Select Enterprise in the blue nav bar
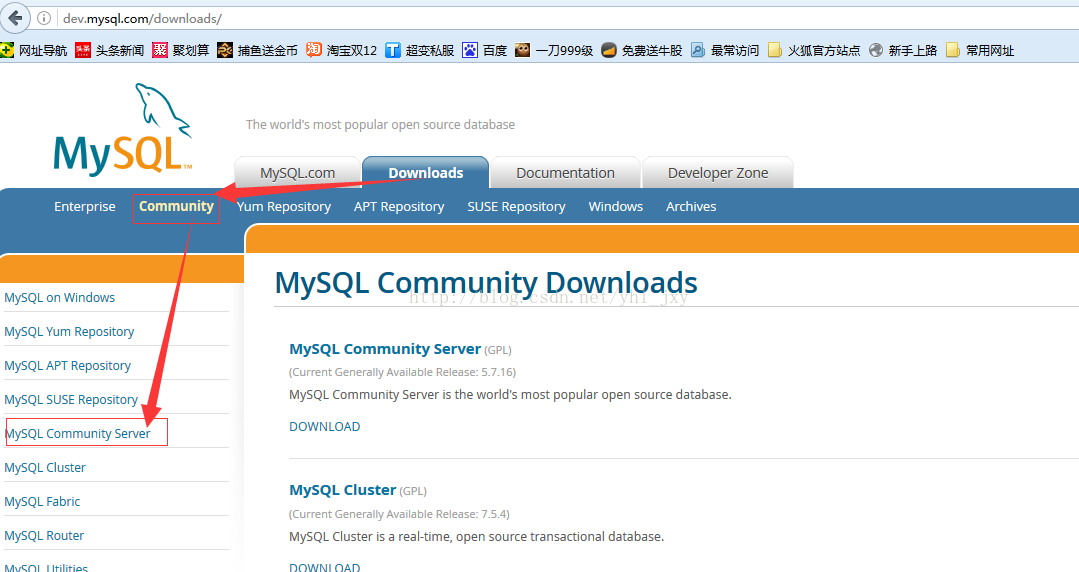This screenshot has height=572, width=1079. 85,206
